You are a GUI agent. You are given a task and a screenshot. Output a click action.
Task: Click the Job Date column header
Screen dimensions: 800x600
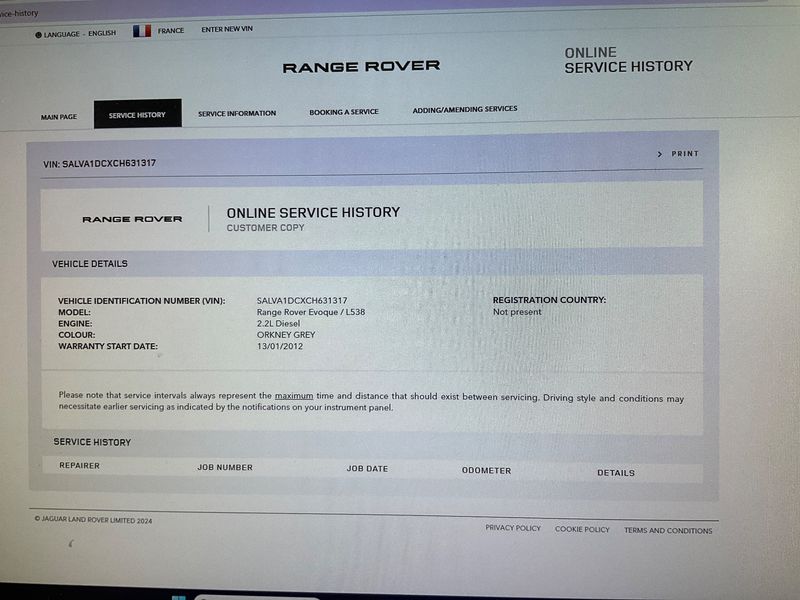click(x=367, y=469)
